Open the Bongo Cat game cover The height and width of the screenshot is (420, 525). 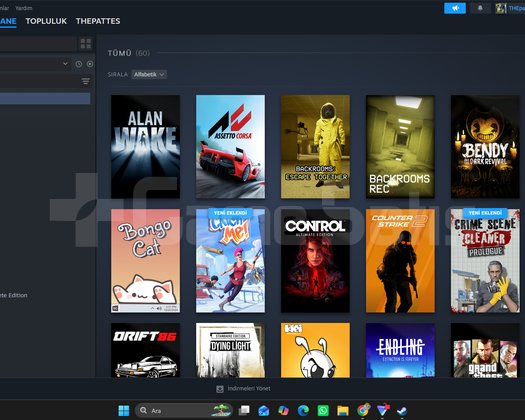point(145,261)
